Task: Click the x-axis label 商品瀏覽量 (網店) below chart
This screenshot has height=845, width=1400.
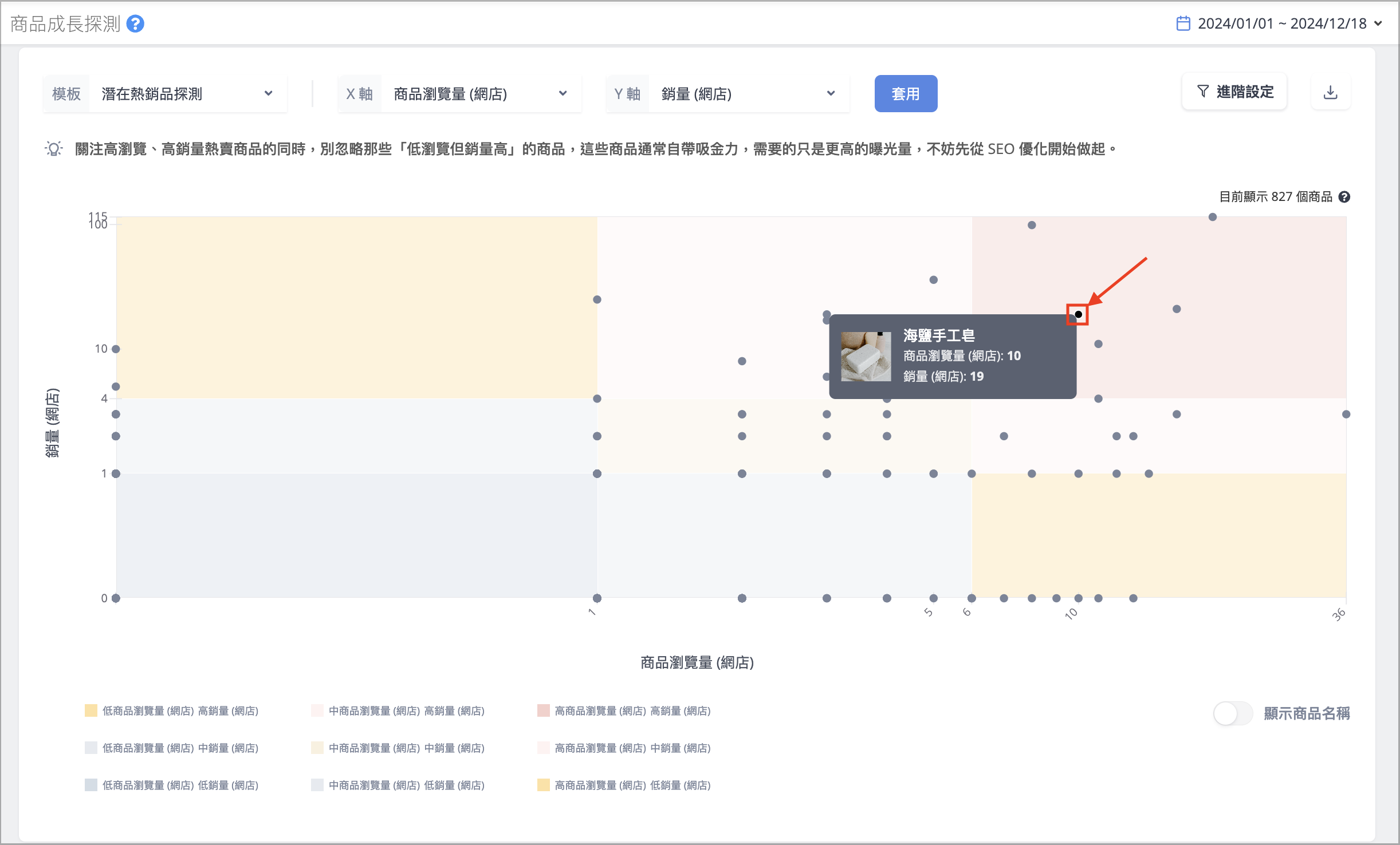Action: click(697, 663)
